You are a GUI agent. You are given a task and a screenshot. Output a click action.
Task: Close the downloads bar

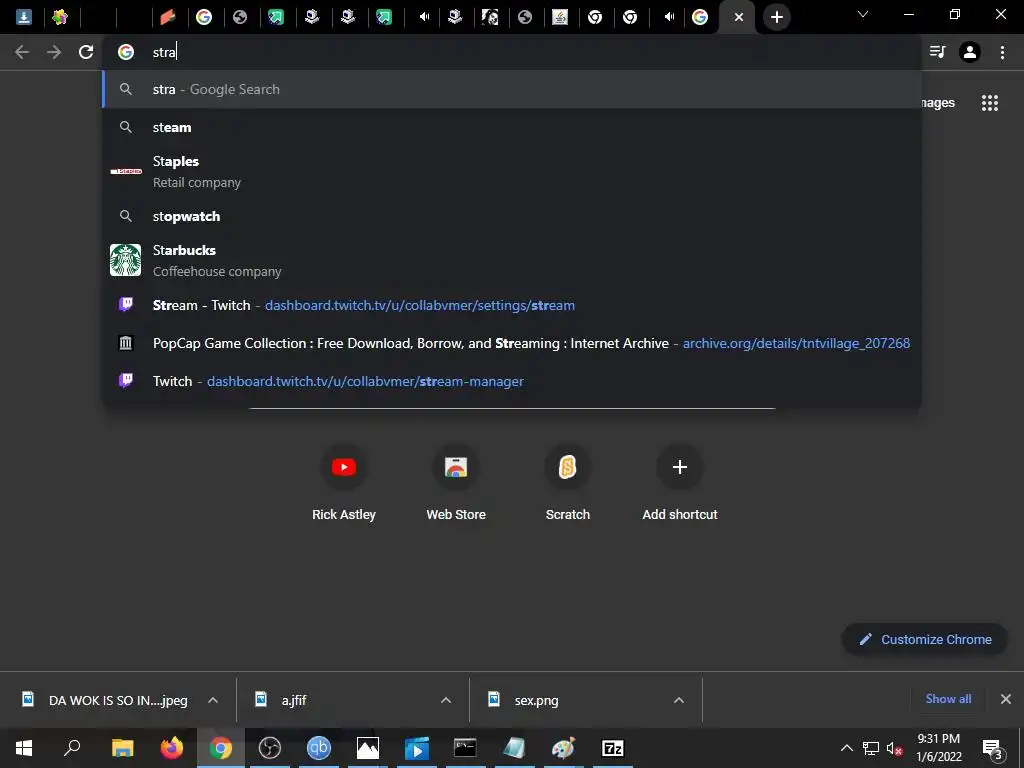(x=1006, y=699)
